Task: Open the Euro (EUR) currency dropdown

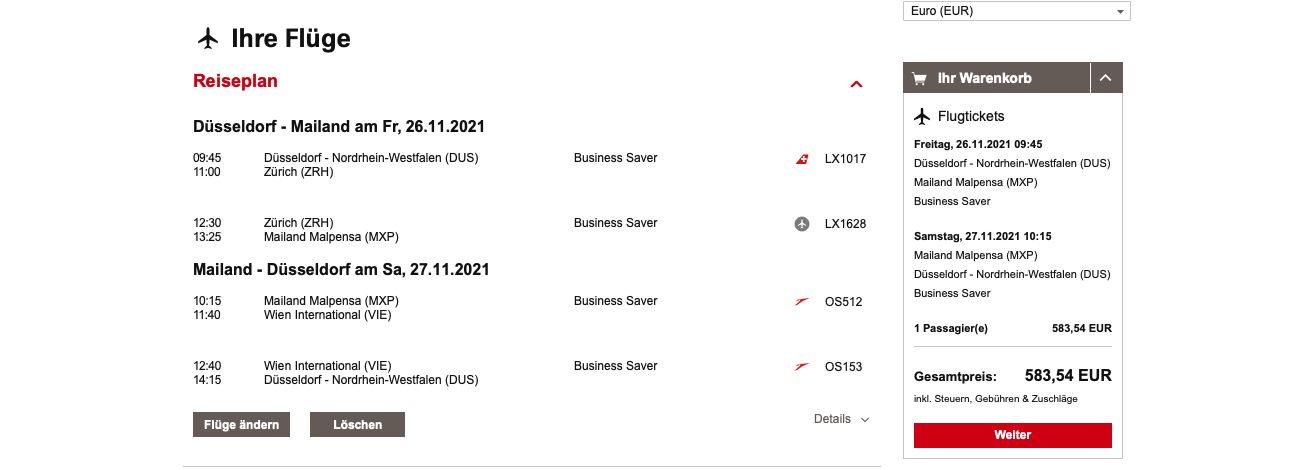Action: point(1016,11)
